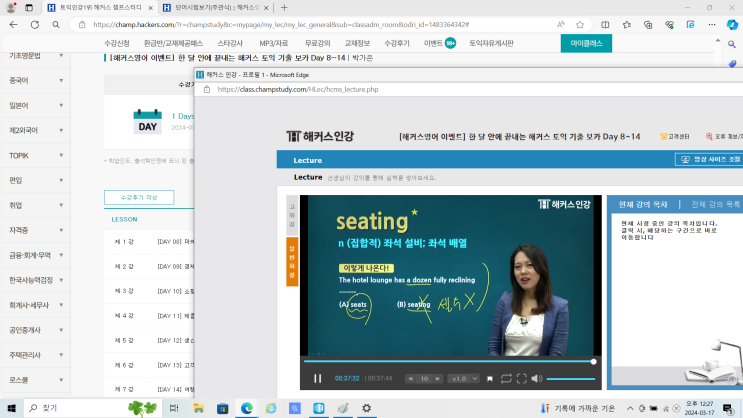Click the 수강후기 작성 button

(139, 197)
